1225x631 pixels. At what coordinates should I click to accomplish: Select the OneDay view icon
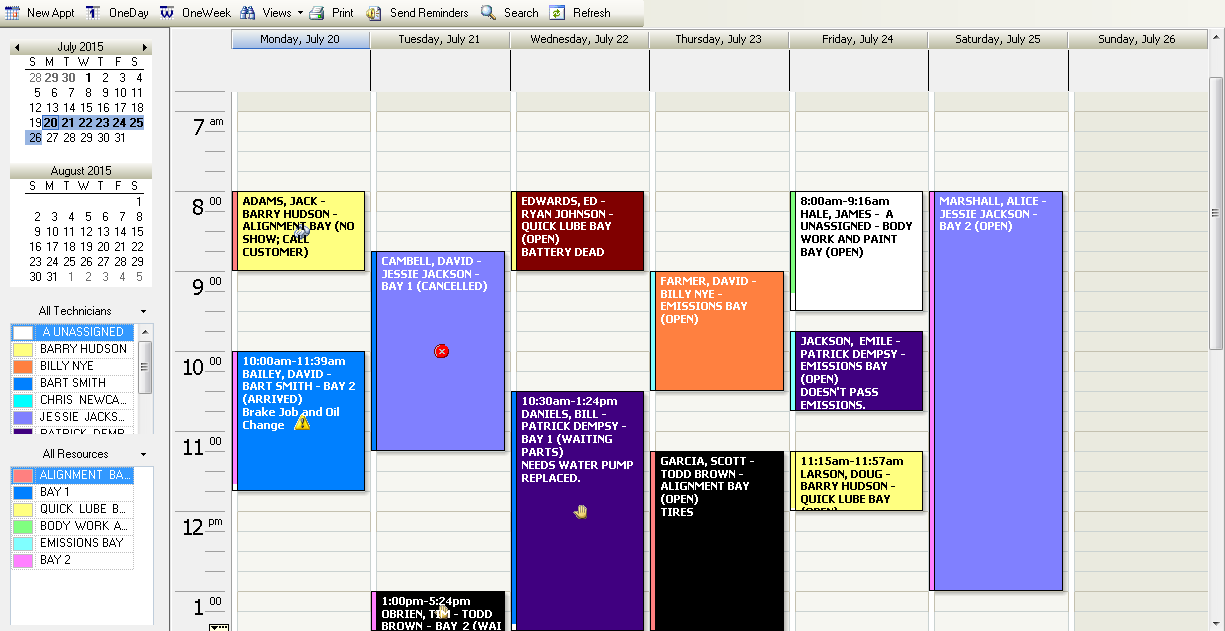click(x=93, y=12)
